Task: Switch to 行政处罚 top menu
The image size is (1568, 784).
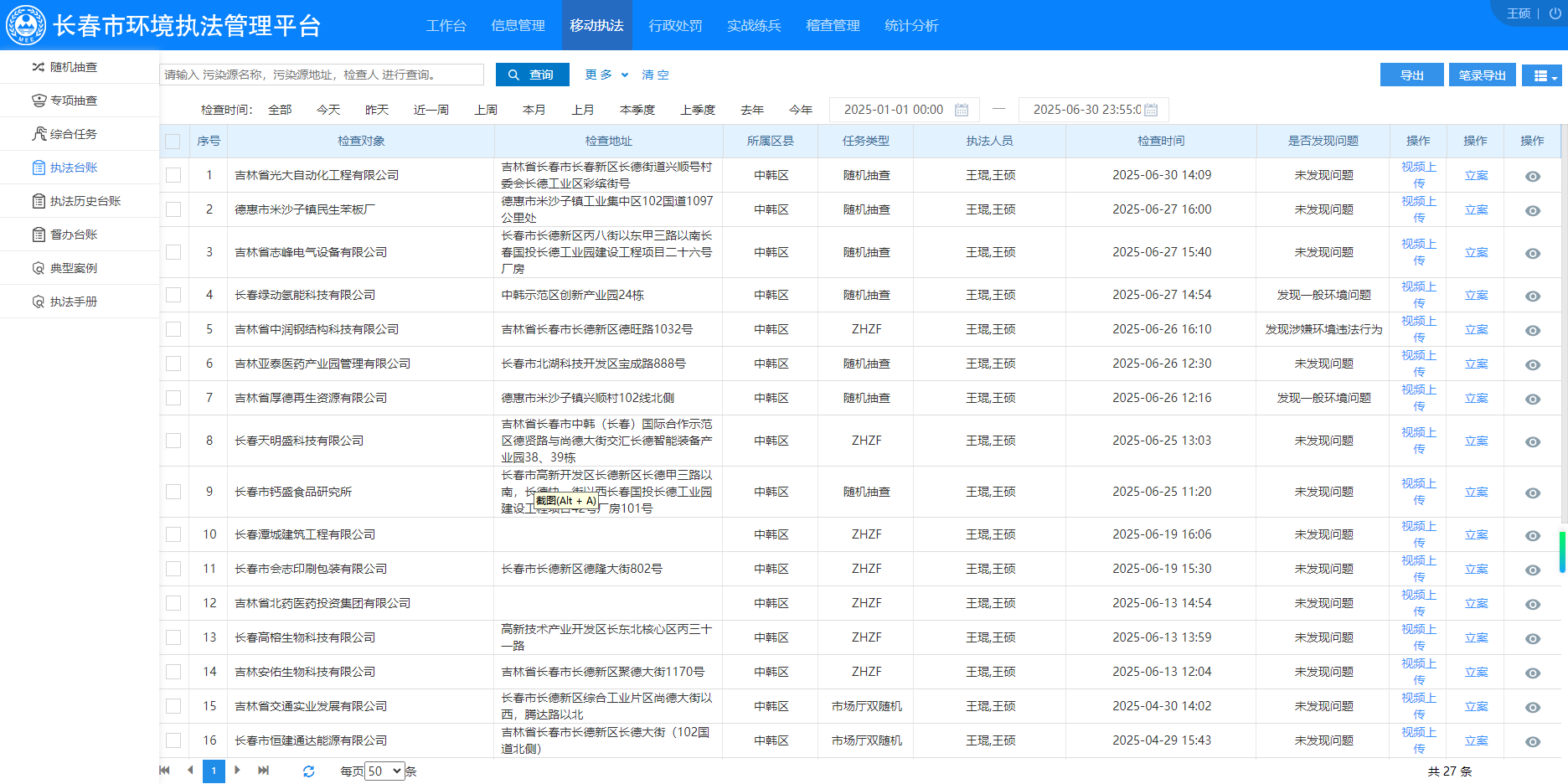Action: [x=675, y=25]
